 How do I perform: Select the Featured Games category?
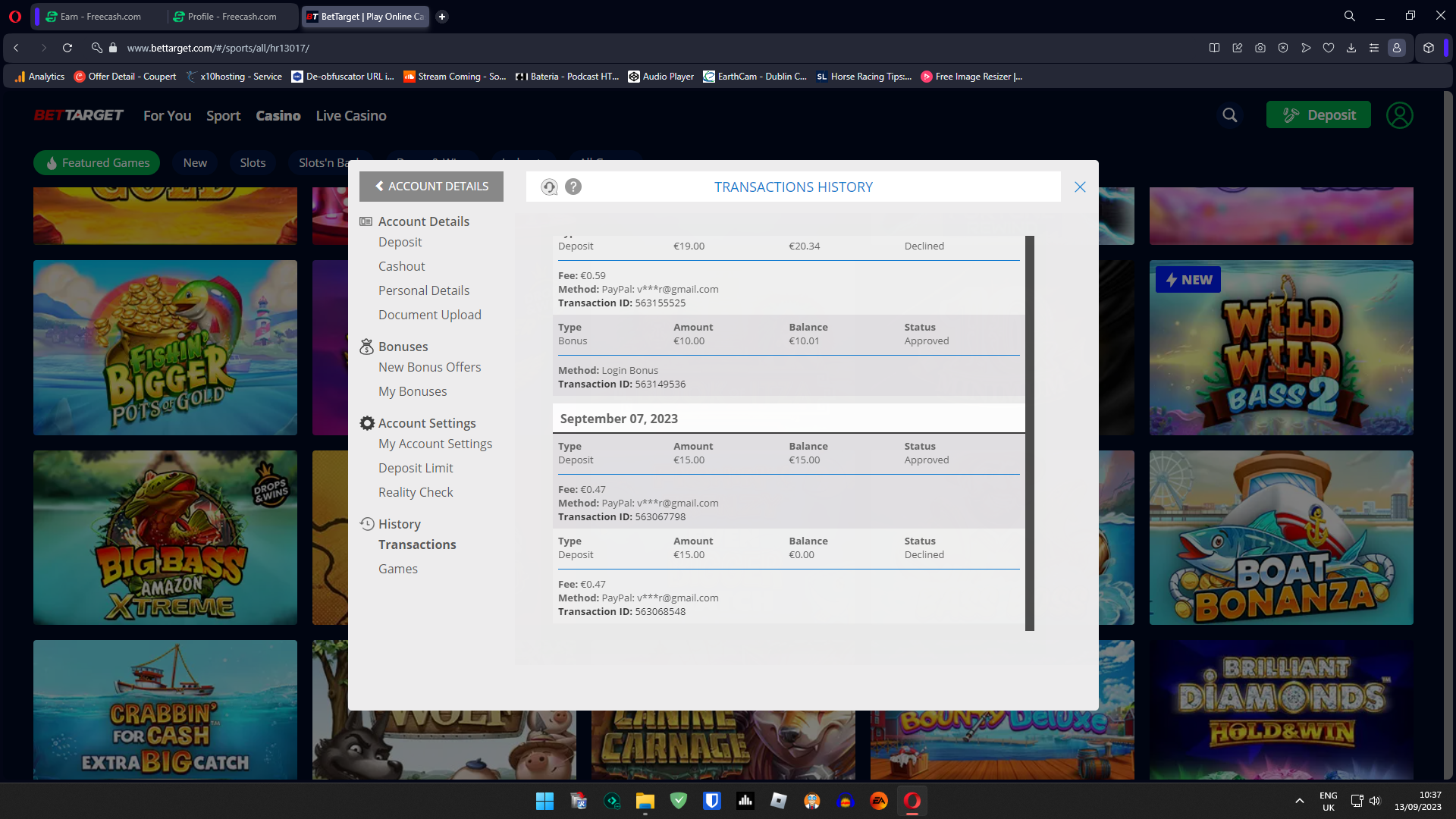[96, 163]
